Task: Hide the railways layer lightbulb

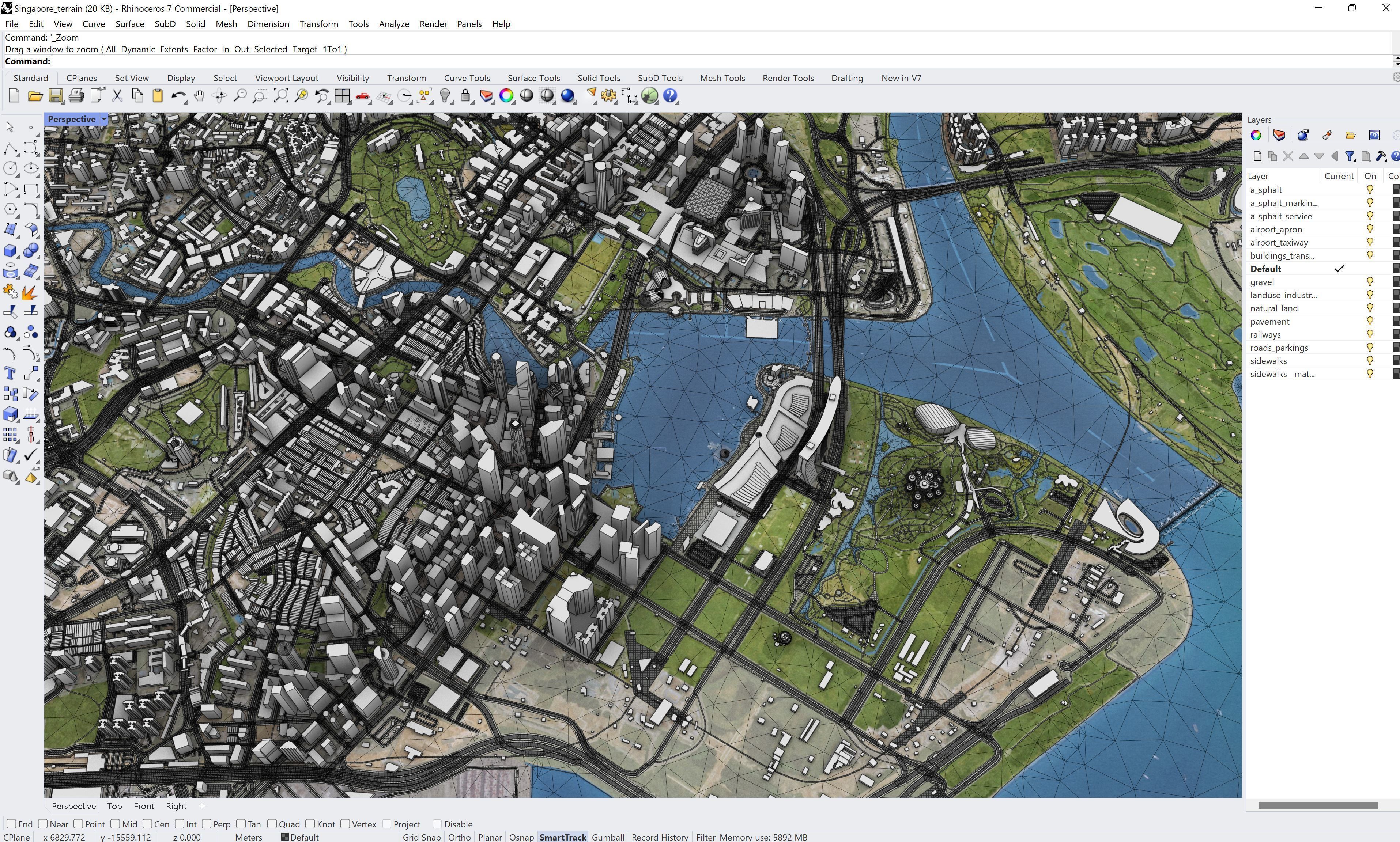Action: click(1370, 334)
